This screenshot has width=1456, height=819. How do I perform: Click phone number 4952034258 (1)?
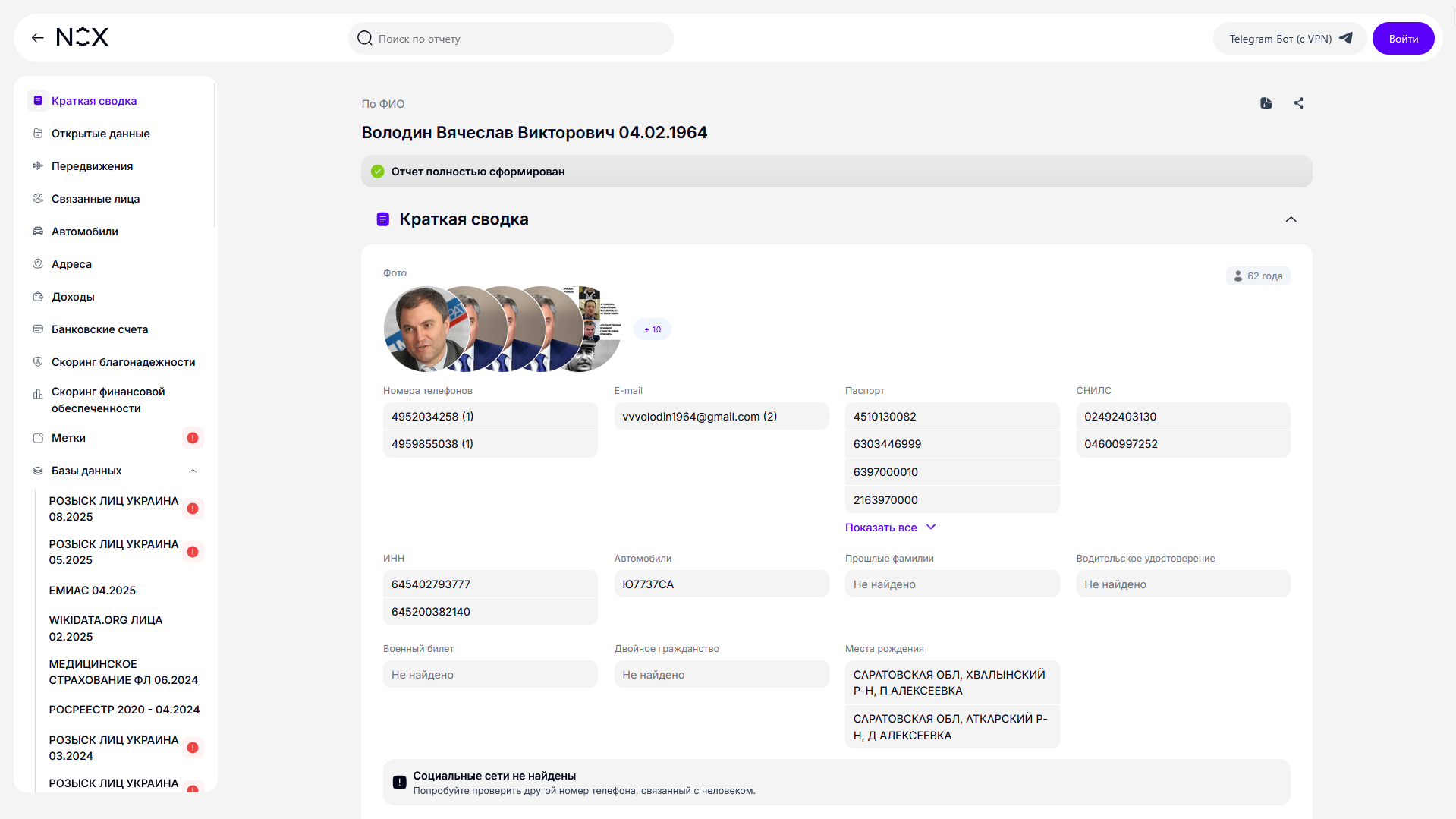490,417
